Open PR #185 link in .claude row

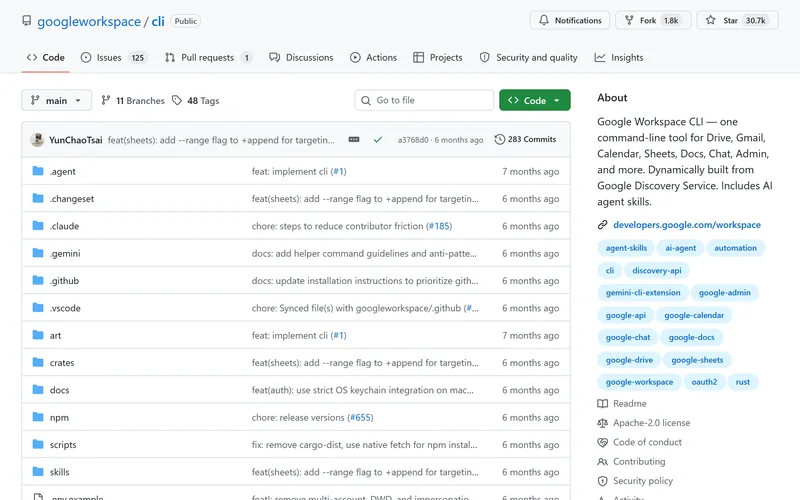pos(439,226)
